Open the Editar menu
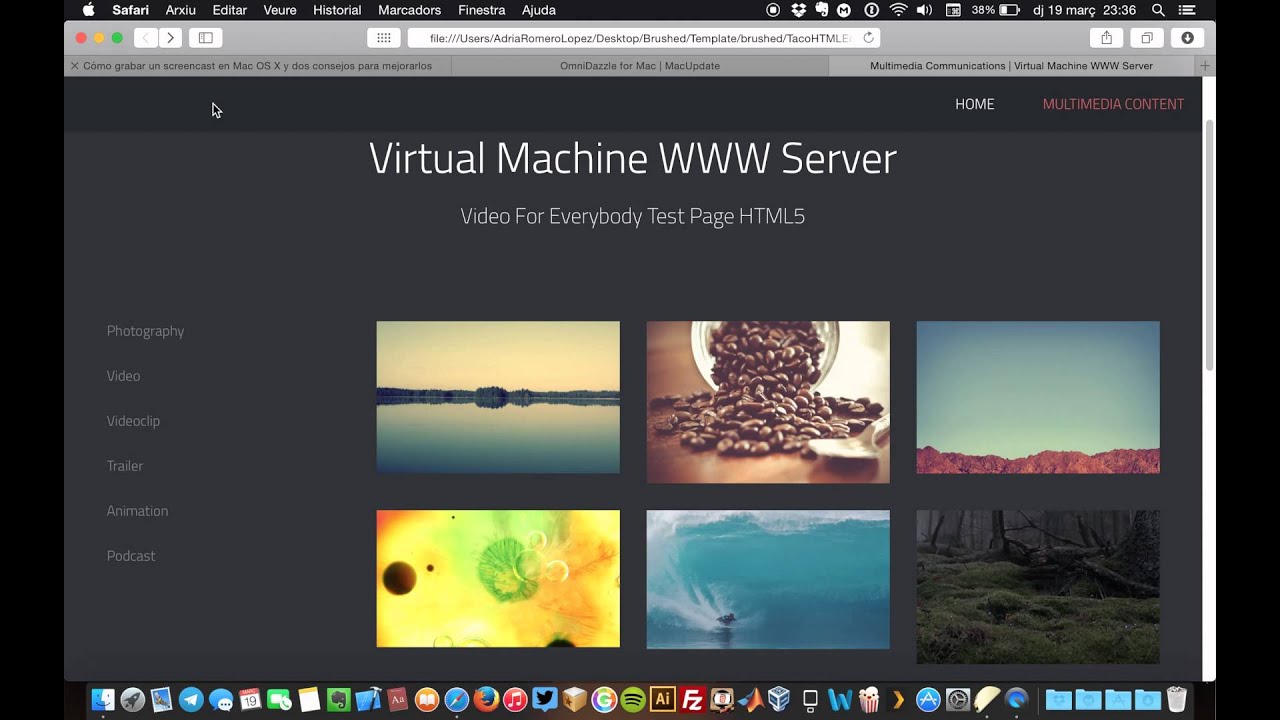 [x=230, y=10]
